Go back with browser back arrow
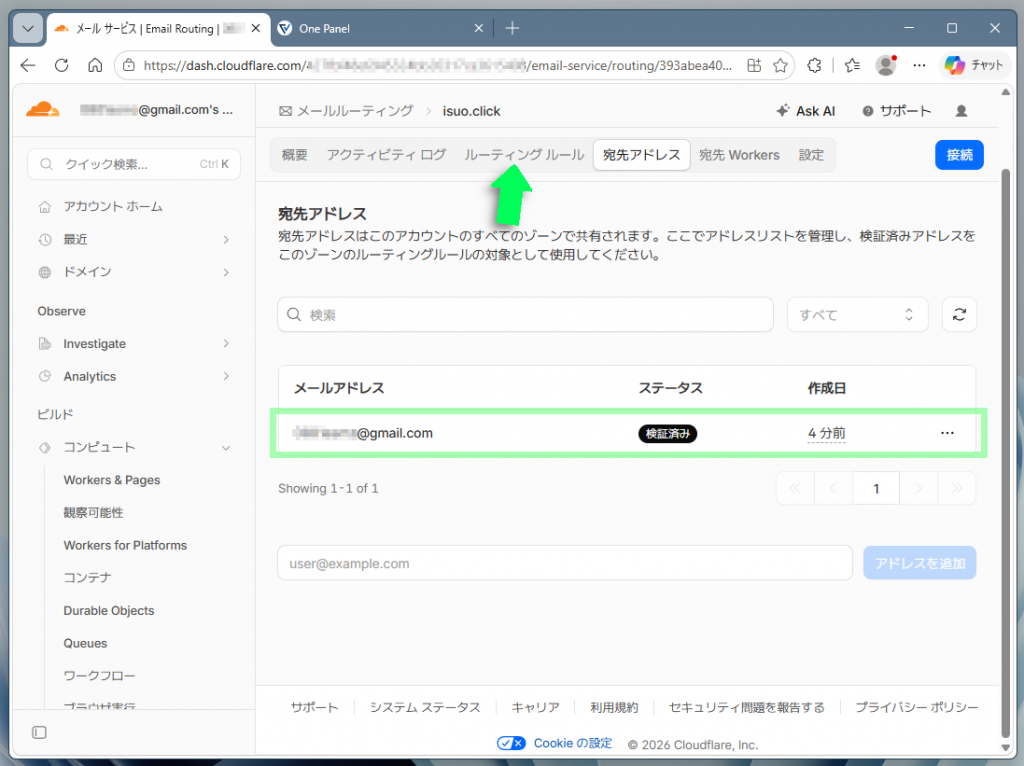Viewport: 1024px width, 766px height. [27, 65]
